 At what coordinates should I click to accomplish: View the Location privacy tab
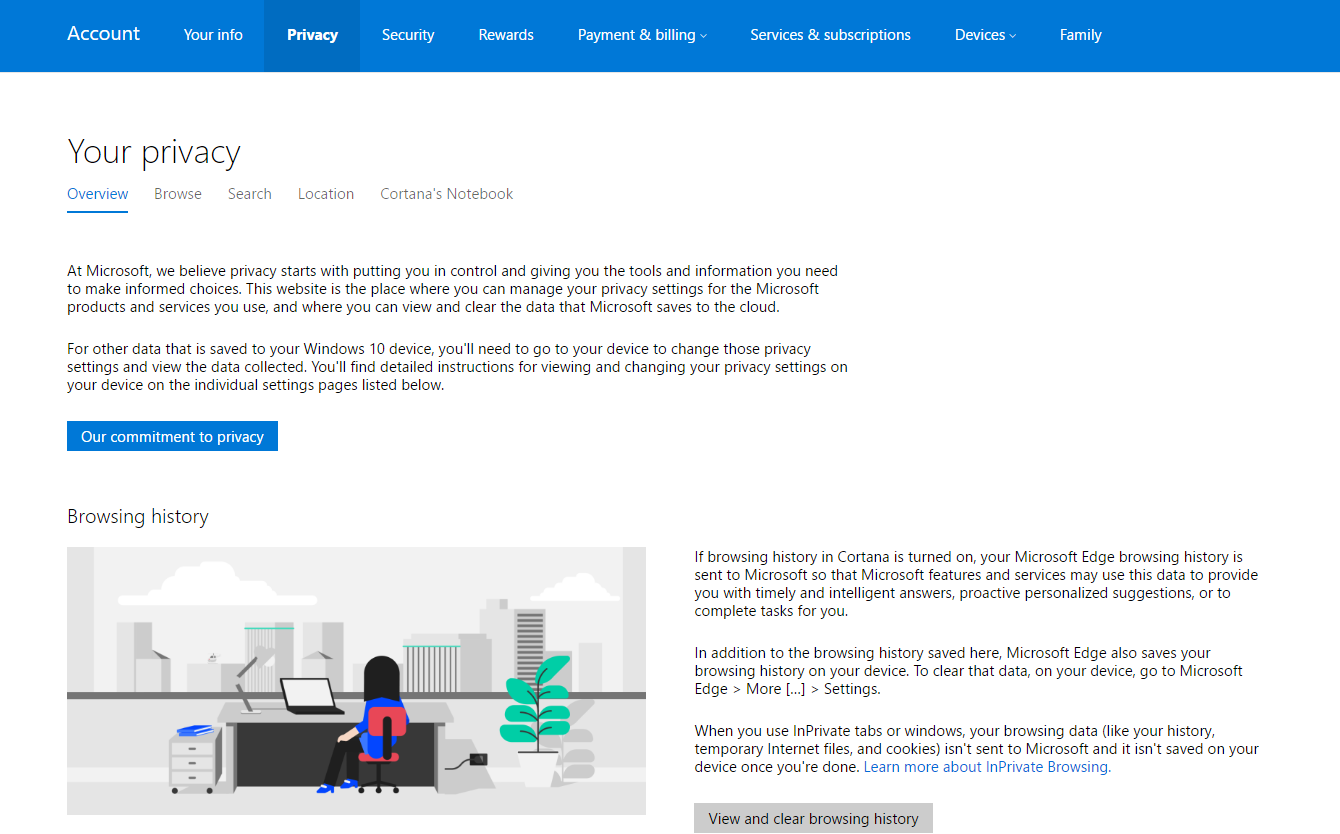[325, 194]
